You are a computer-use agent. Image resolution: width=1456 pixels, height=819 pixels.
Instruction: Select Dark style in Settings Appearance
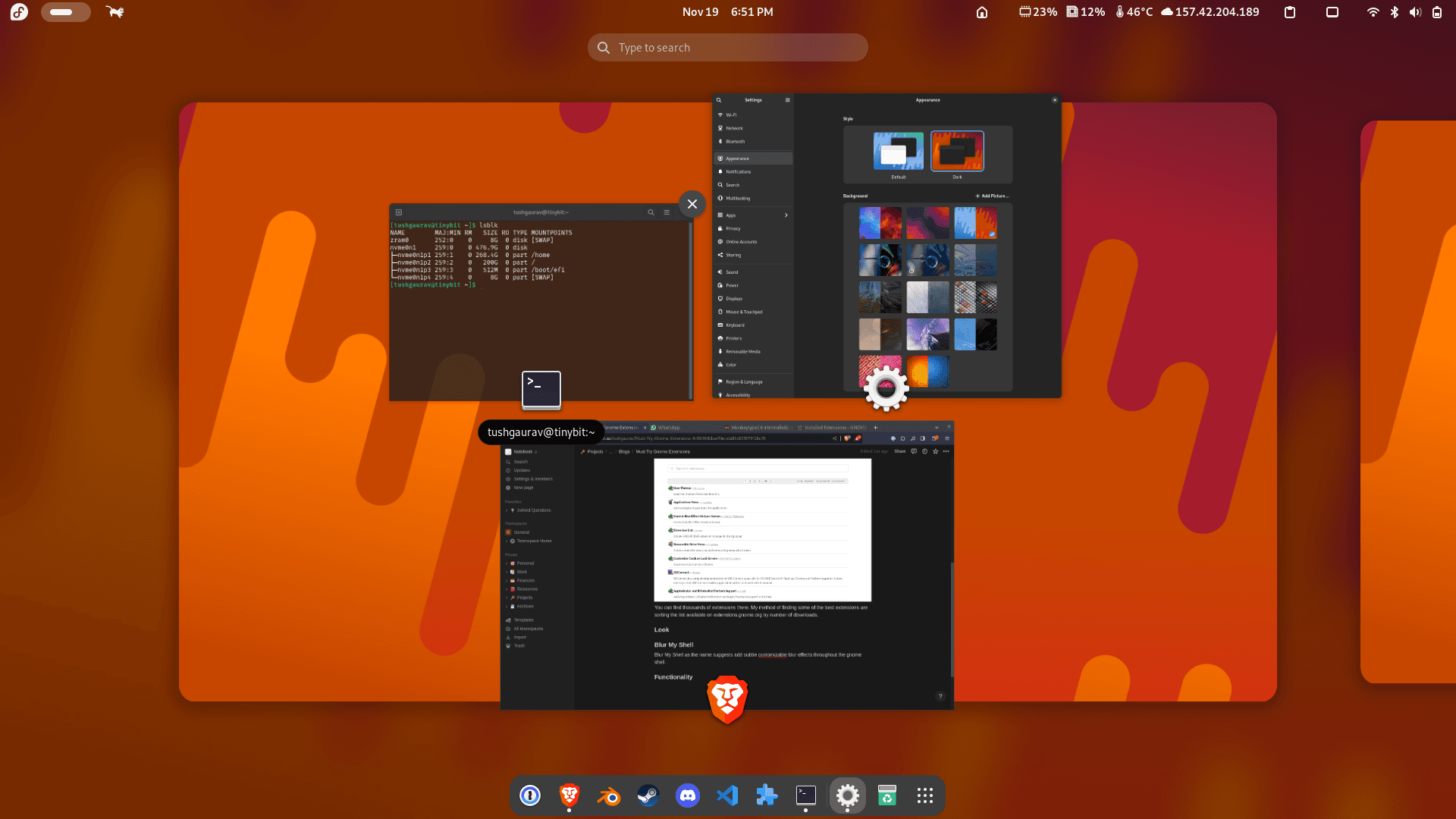click(957, 155)
